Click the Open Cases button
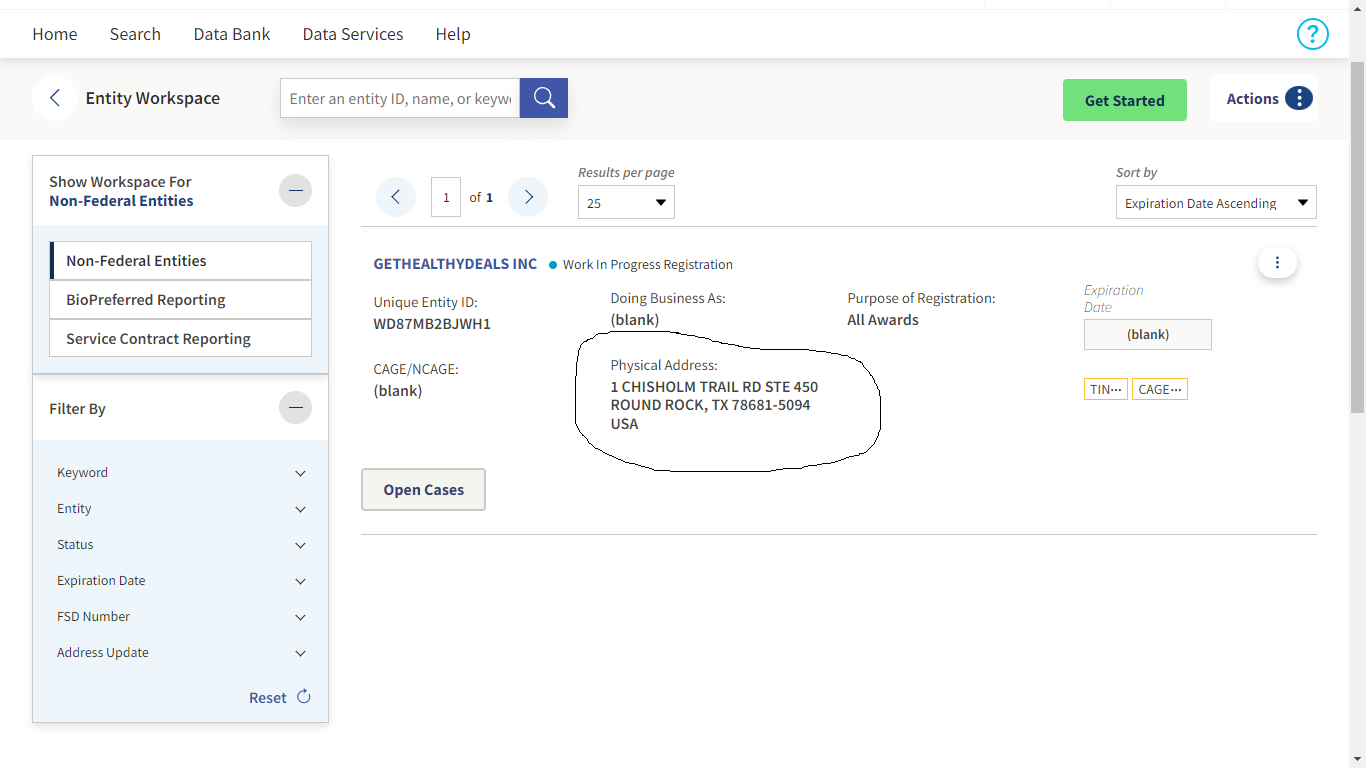 coord(423,490)
